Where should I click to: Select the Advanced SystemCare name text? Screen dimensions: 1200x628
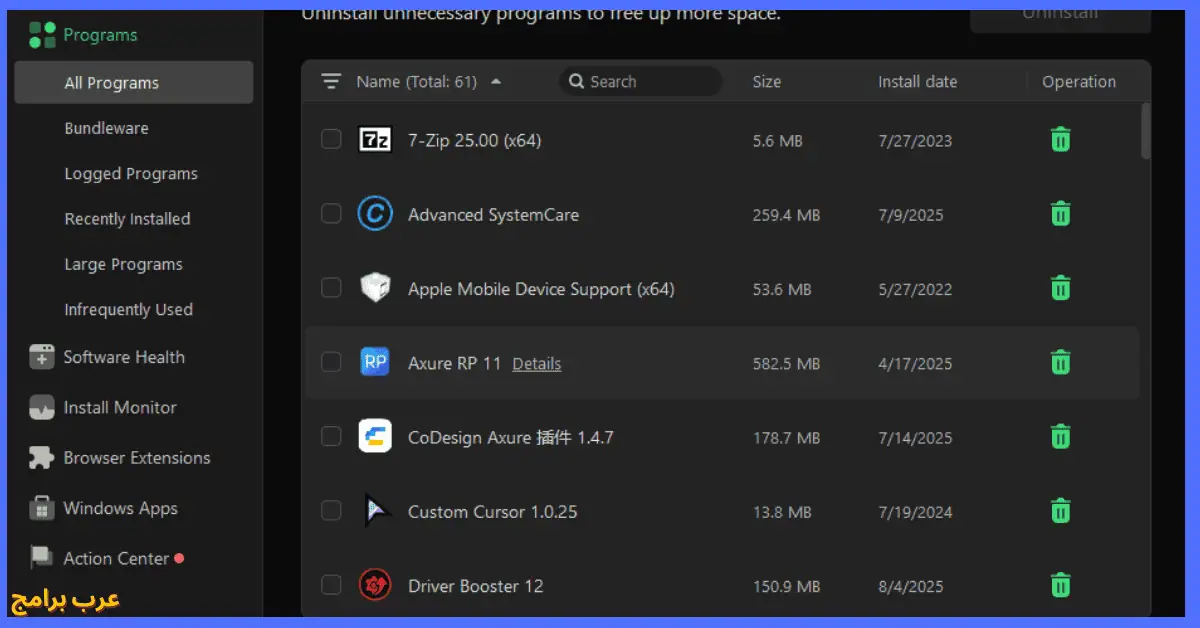coord(493,215)
